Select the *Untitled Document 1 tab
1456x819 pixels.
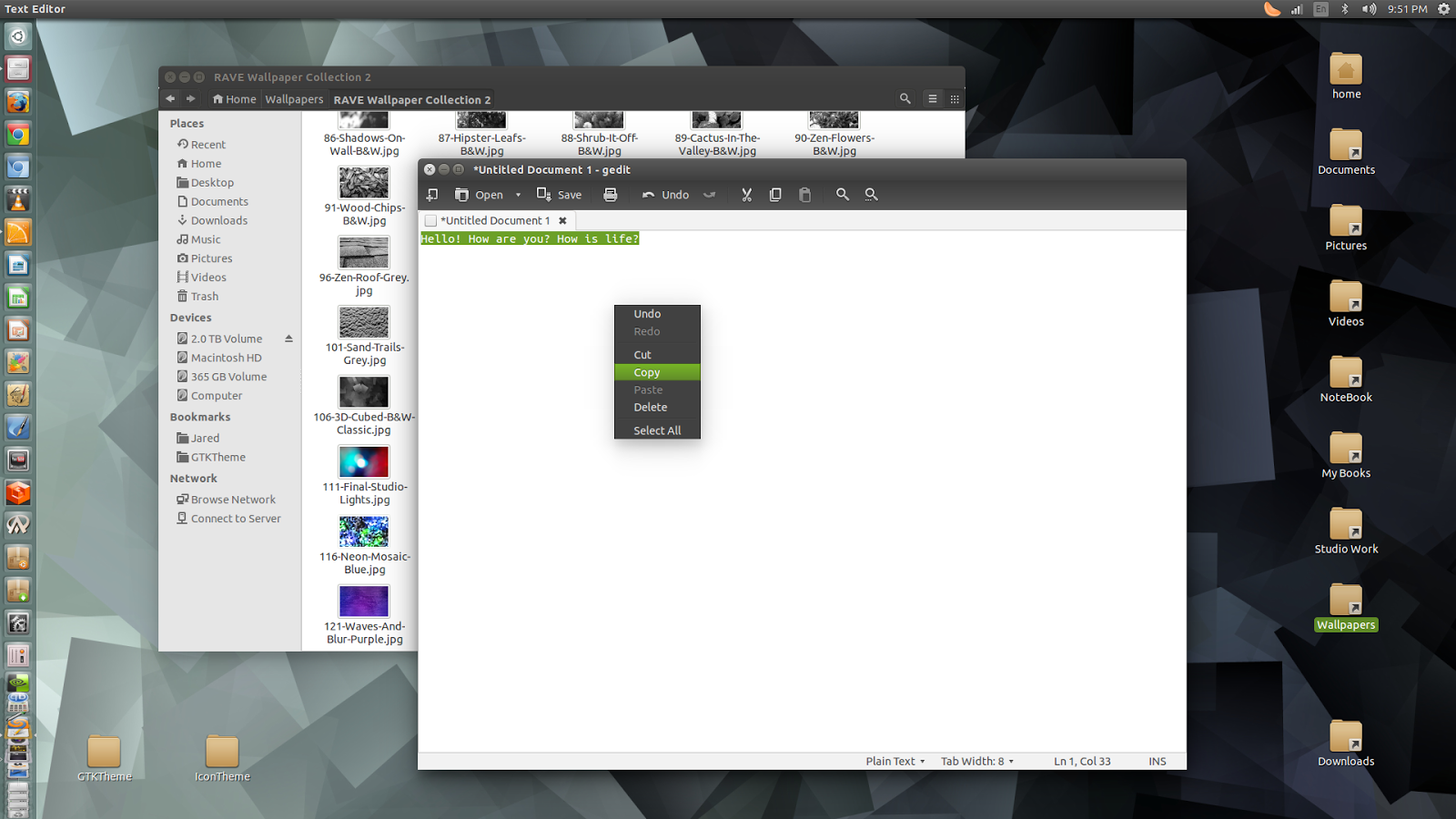coord(495,220)
